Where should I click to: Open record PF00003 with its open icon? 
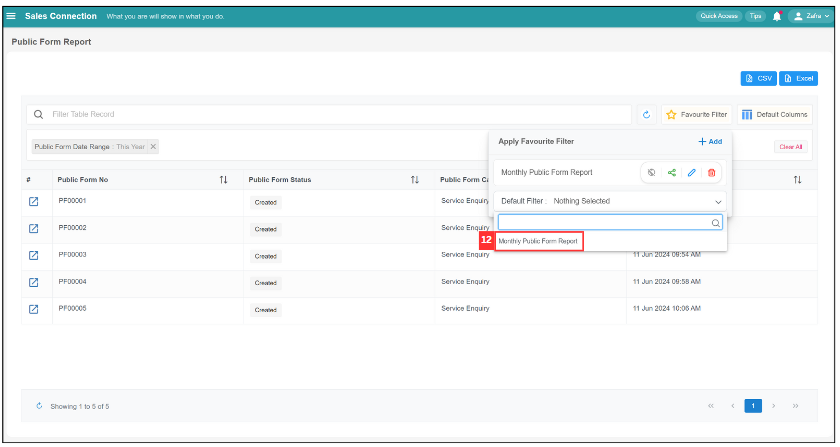coord(33,255)
